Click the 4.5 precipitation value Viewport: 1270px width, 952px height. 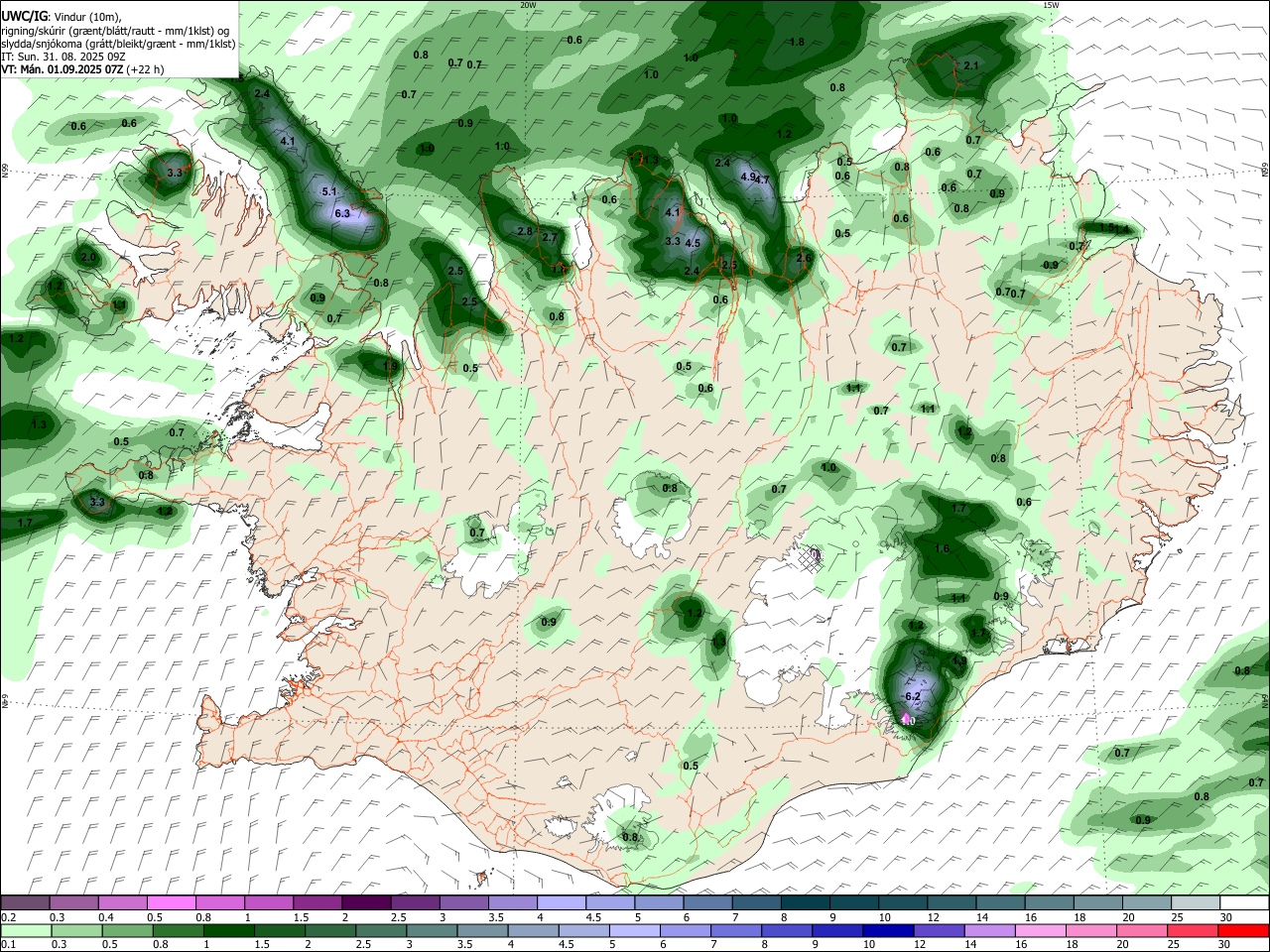(x=693, y=243)
